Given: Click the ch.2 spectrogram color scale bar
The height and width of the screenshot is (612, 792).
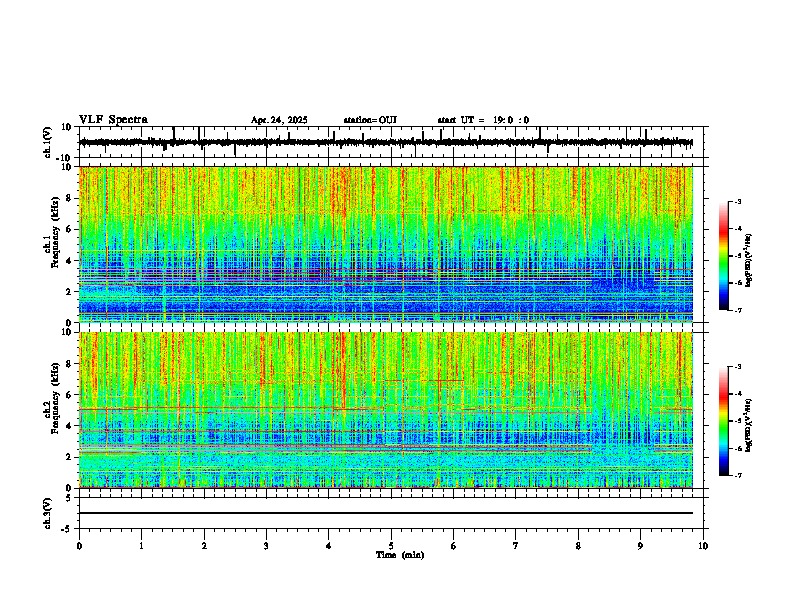Looking at the screenshot, I should 723,421.
